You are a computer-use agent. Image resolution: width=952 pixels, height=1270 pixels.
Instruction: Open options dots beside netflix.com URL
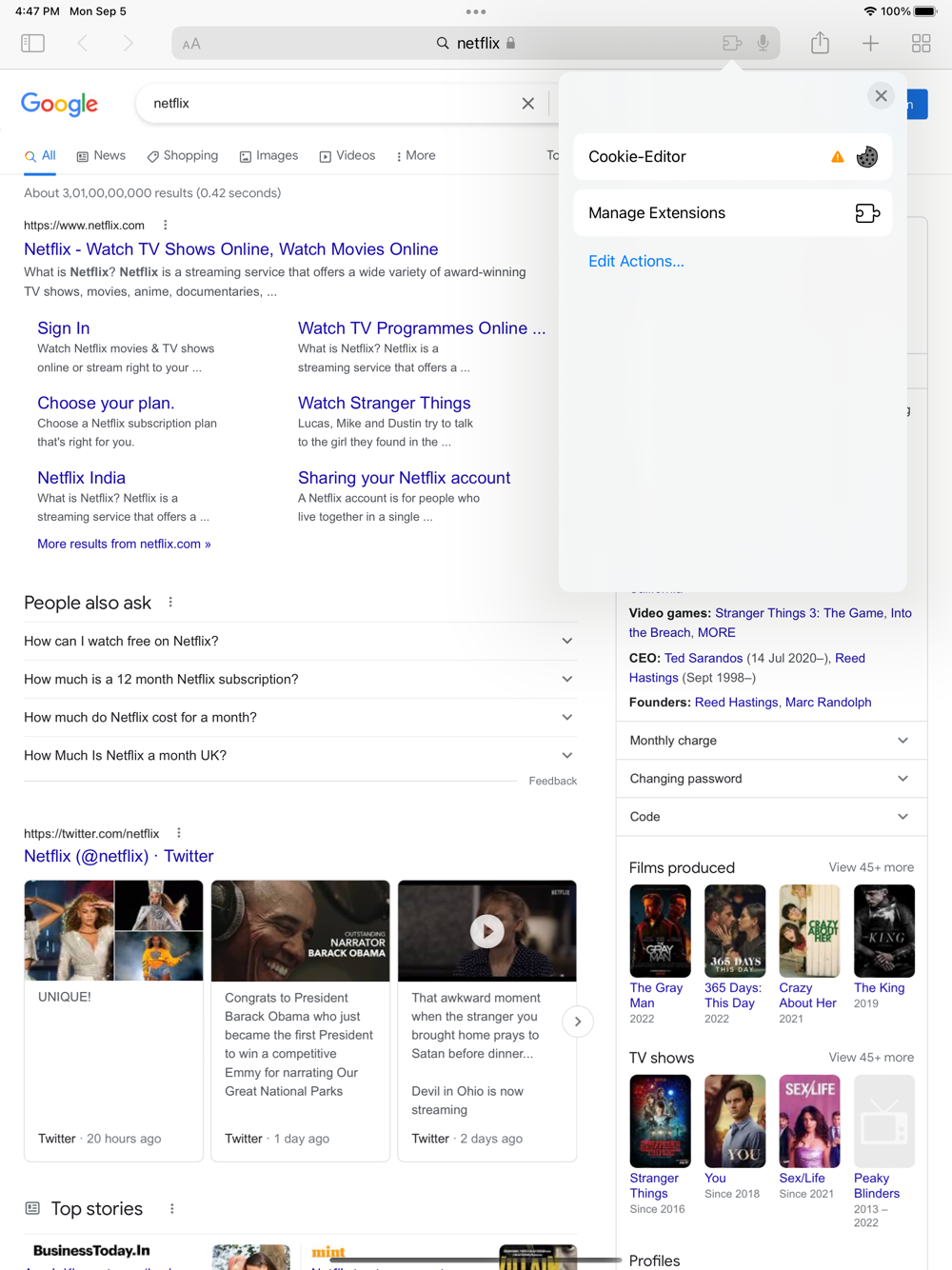click(x=166, y=226)
